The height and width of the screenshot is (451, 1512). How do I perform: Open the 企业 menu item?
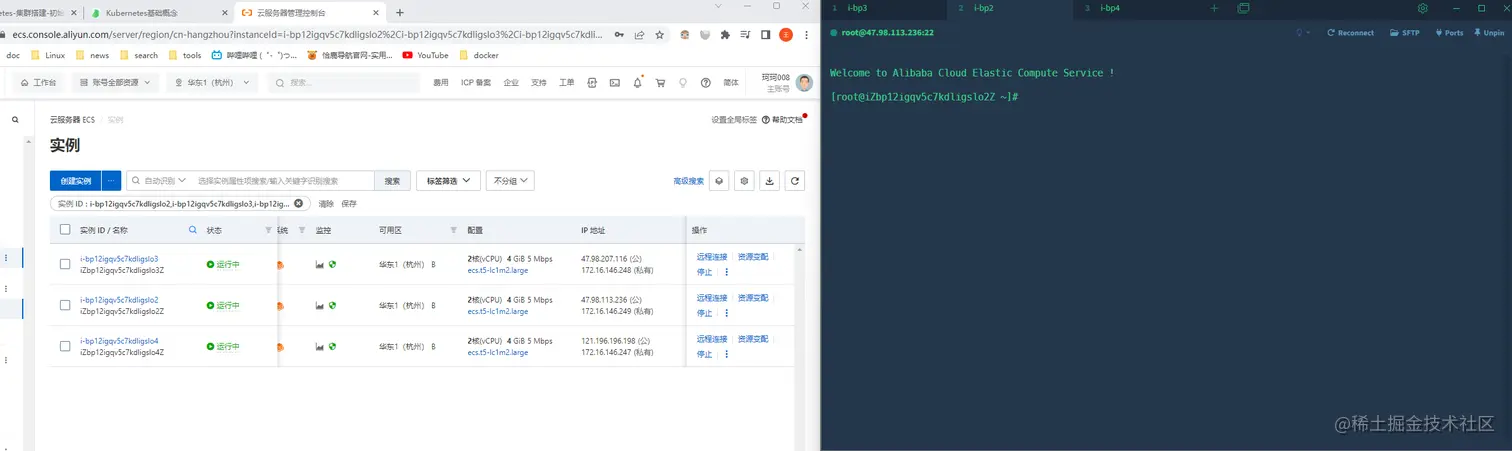511,83
